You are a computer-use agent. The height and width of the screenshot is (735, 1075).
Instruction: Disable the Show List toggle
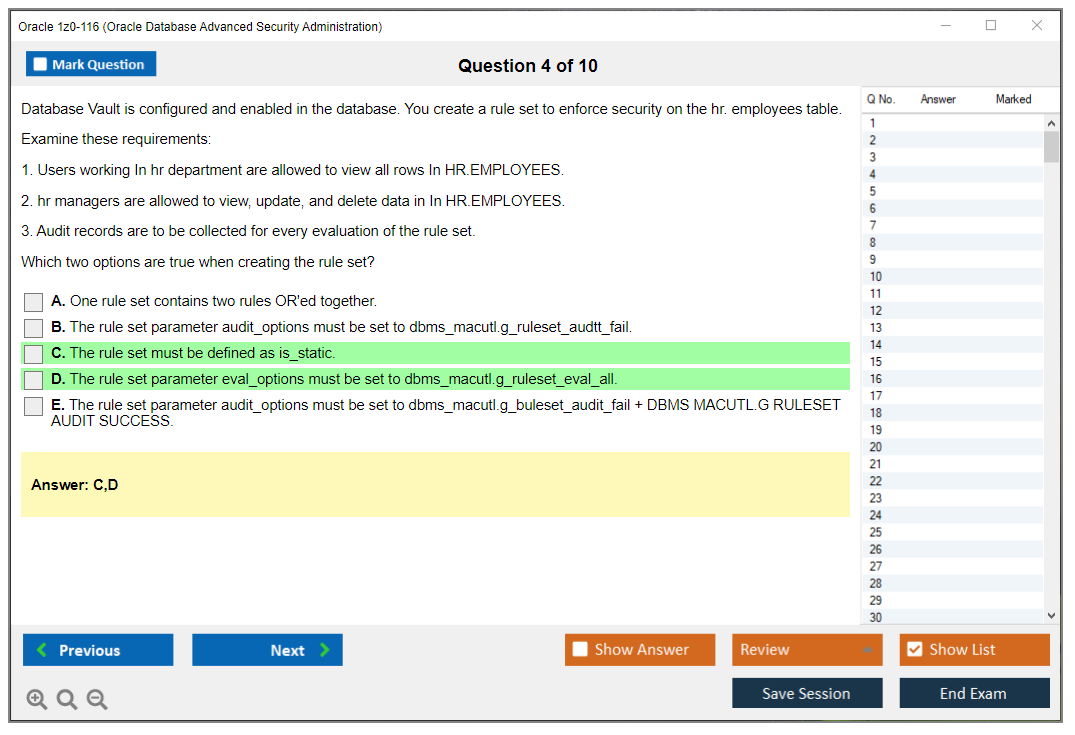coord(914,649)
